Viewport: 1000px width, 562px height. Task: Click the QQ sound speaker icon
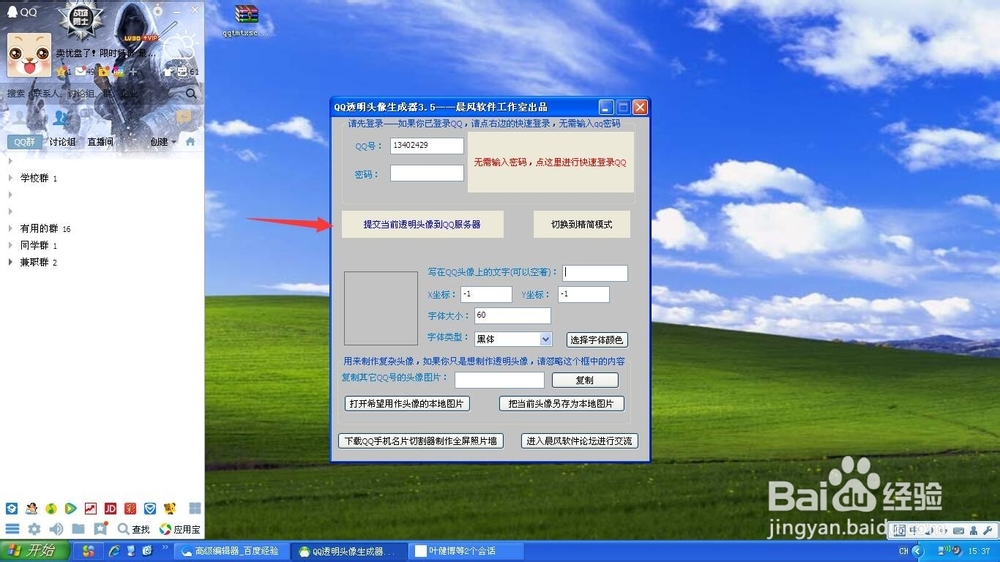[x=56, y=529]
